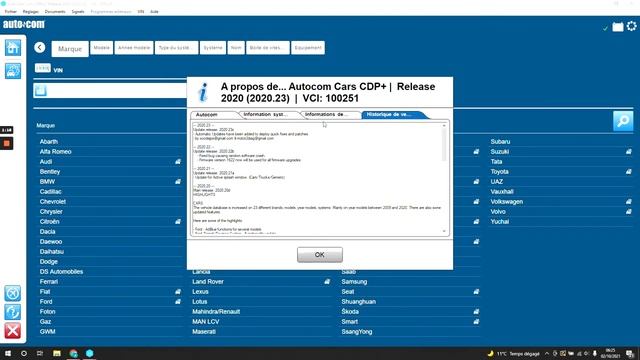Select the SsangYong brand
This screenshot has height=360, width=640.
(357, 332)
